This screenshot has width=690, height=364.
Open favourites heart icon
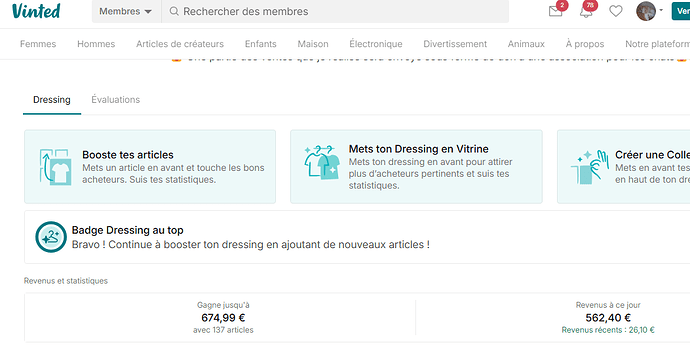pos(616,11)
